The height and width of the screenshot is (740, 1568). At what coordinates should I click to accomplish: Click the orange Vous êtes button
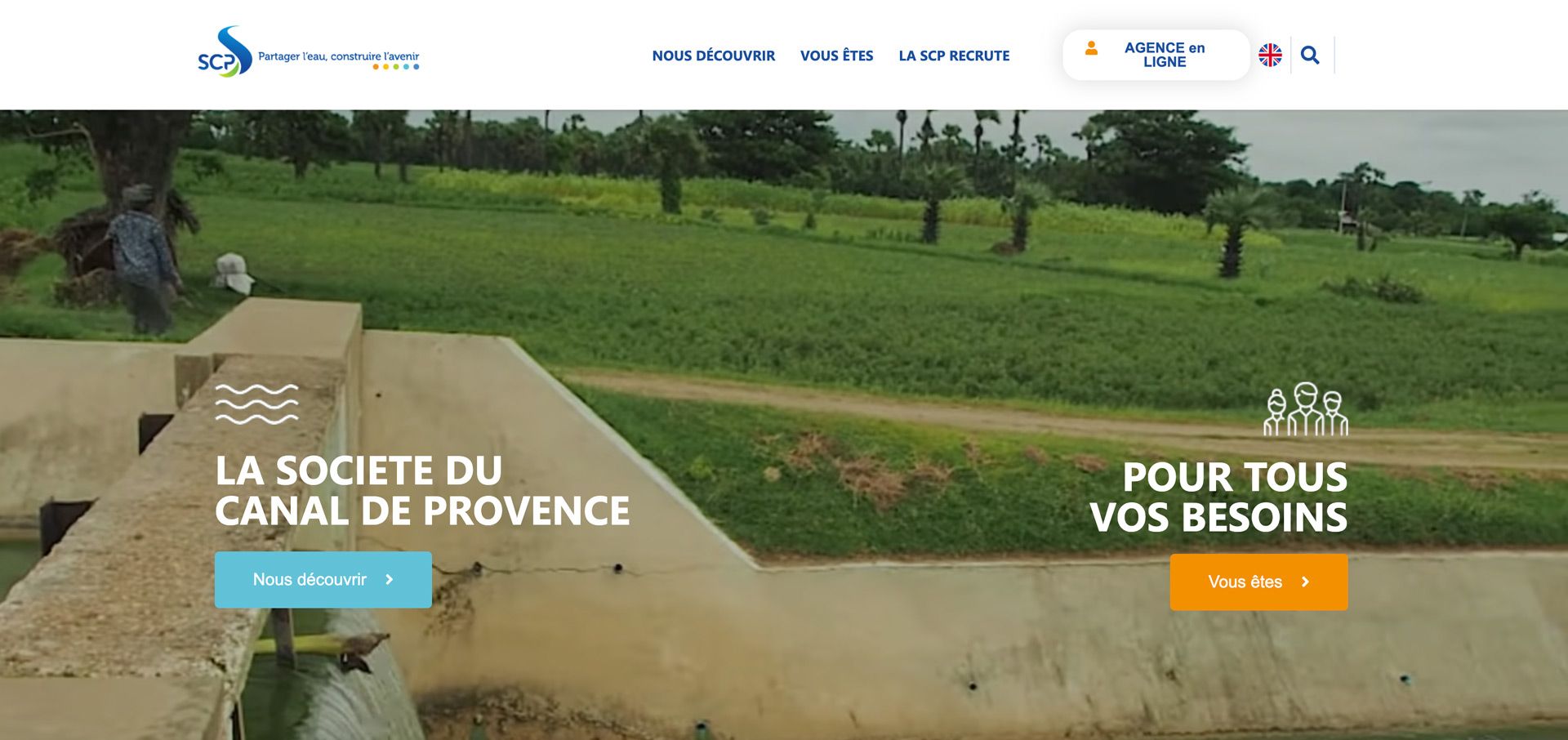click(1258, 582)
